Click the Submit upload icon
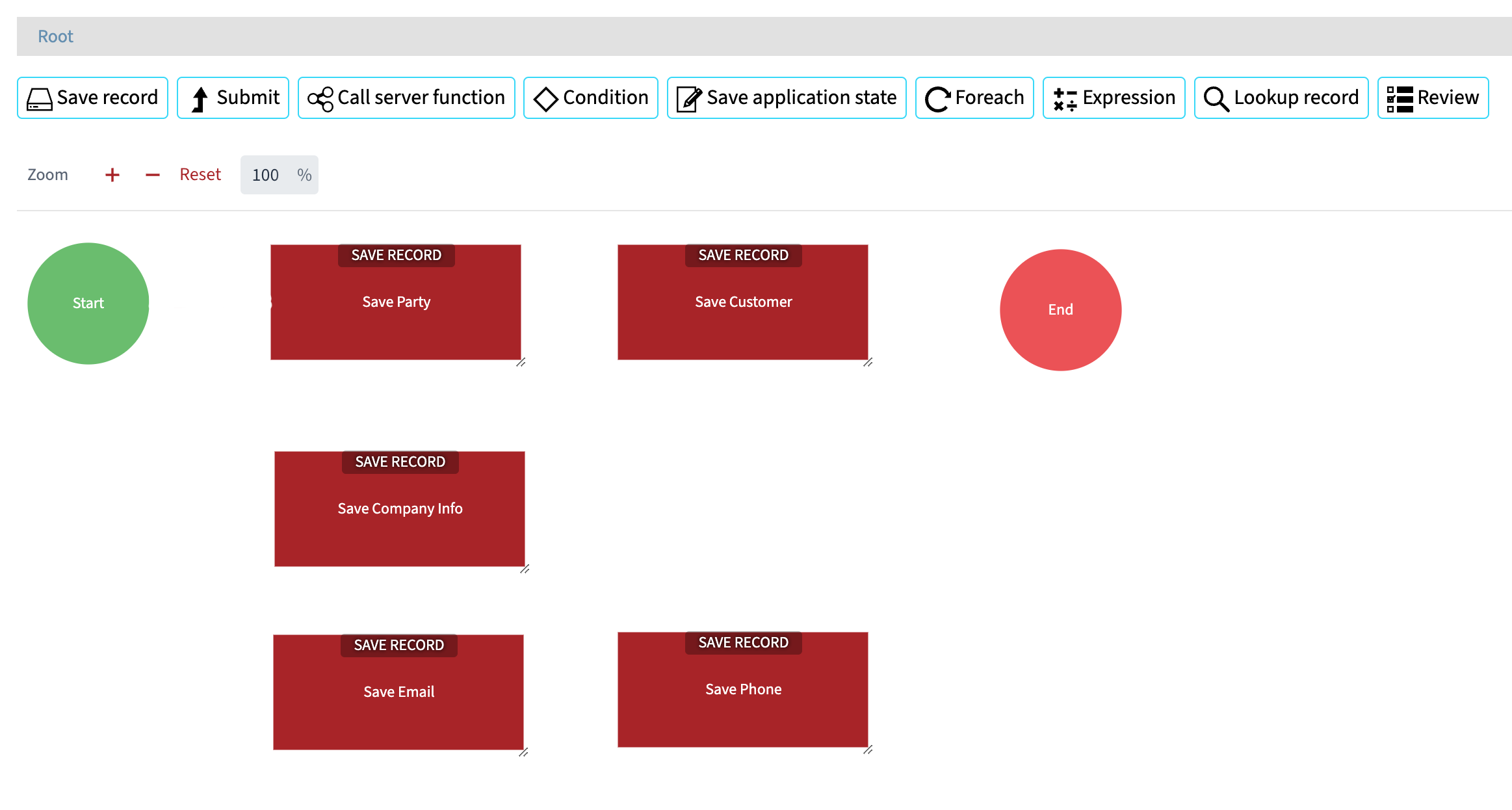1512x810 pixels. coord(200,98)
